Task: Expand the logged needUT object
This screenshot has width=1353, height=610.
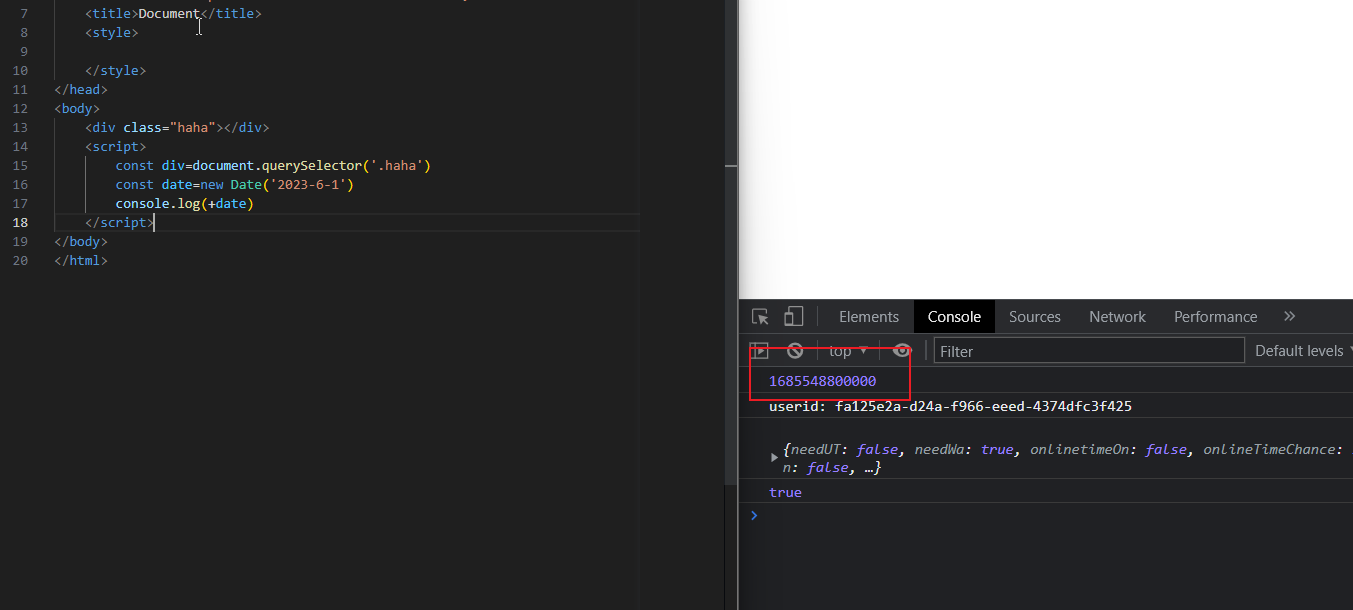Action: (774, 458)
